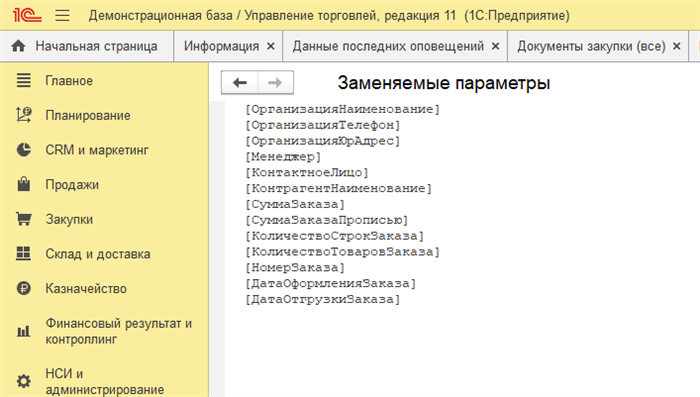Click the Закупки cart icon

coord(24,219)
